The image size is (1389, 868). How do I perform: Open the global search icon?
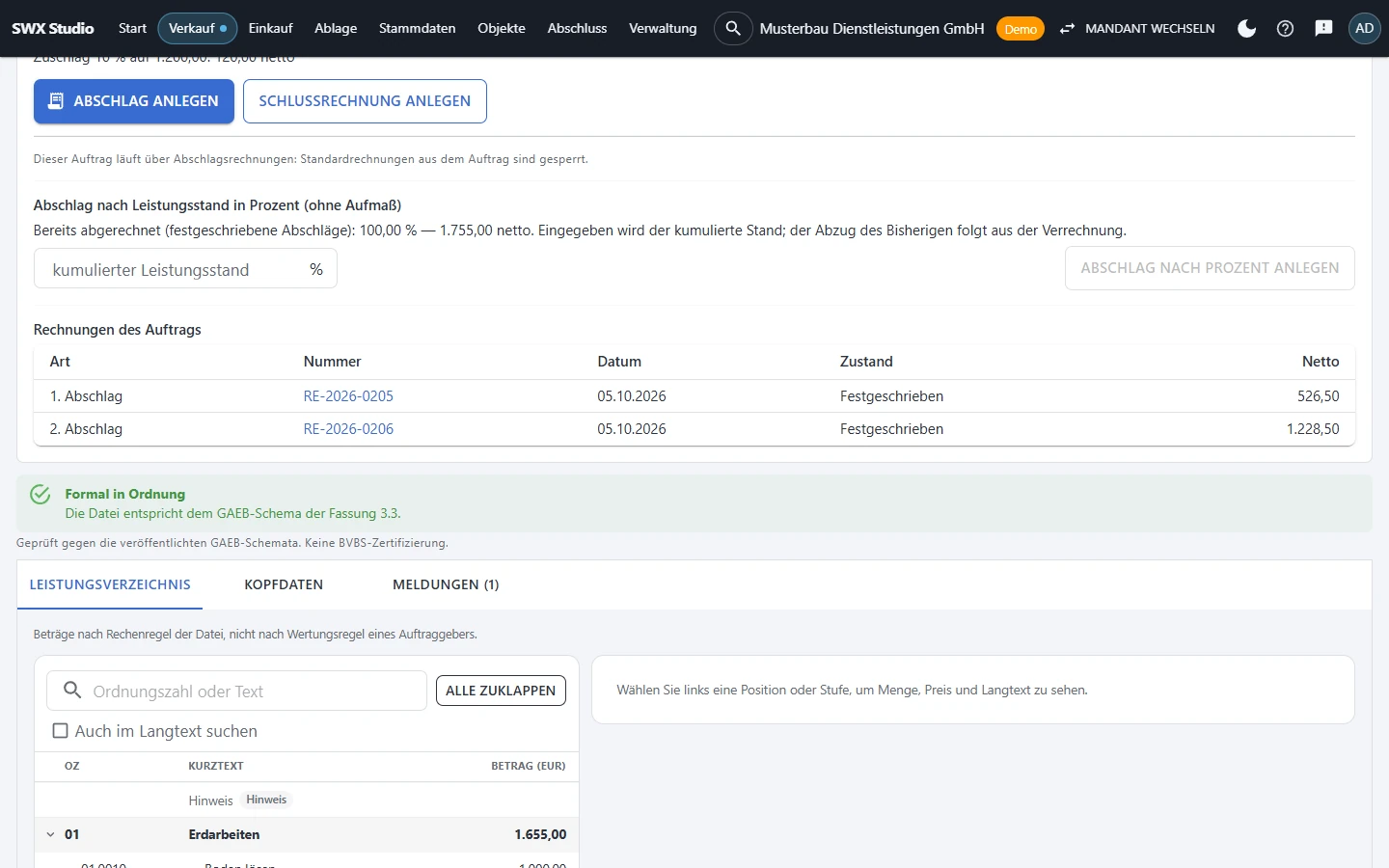point(733,28)
